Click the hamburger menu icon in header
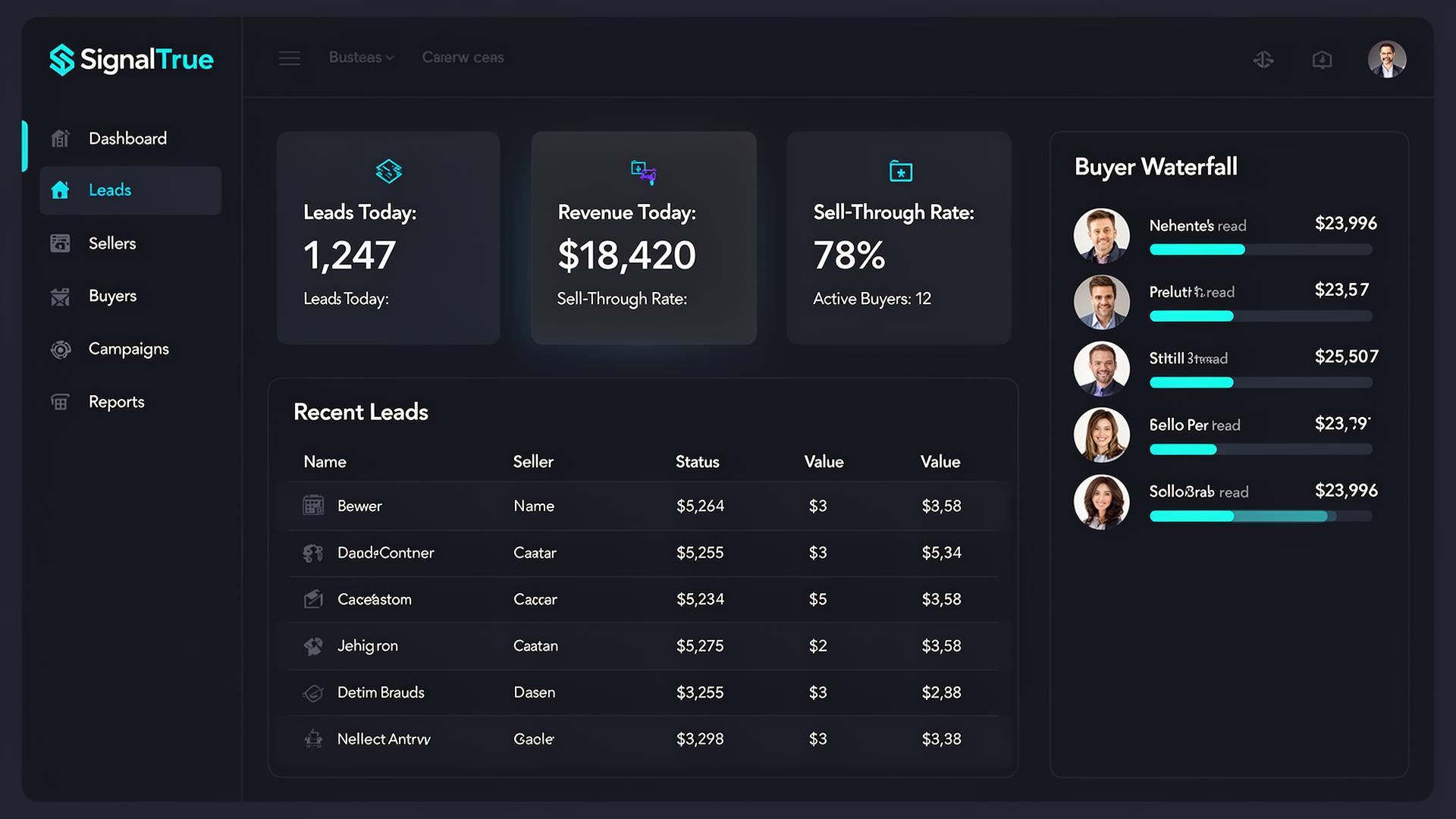 [x=289, y=58]
